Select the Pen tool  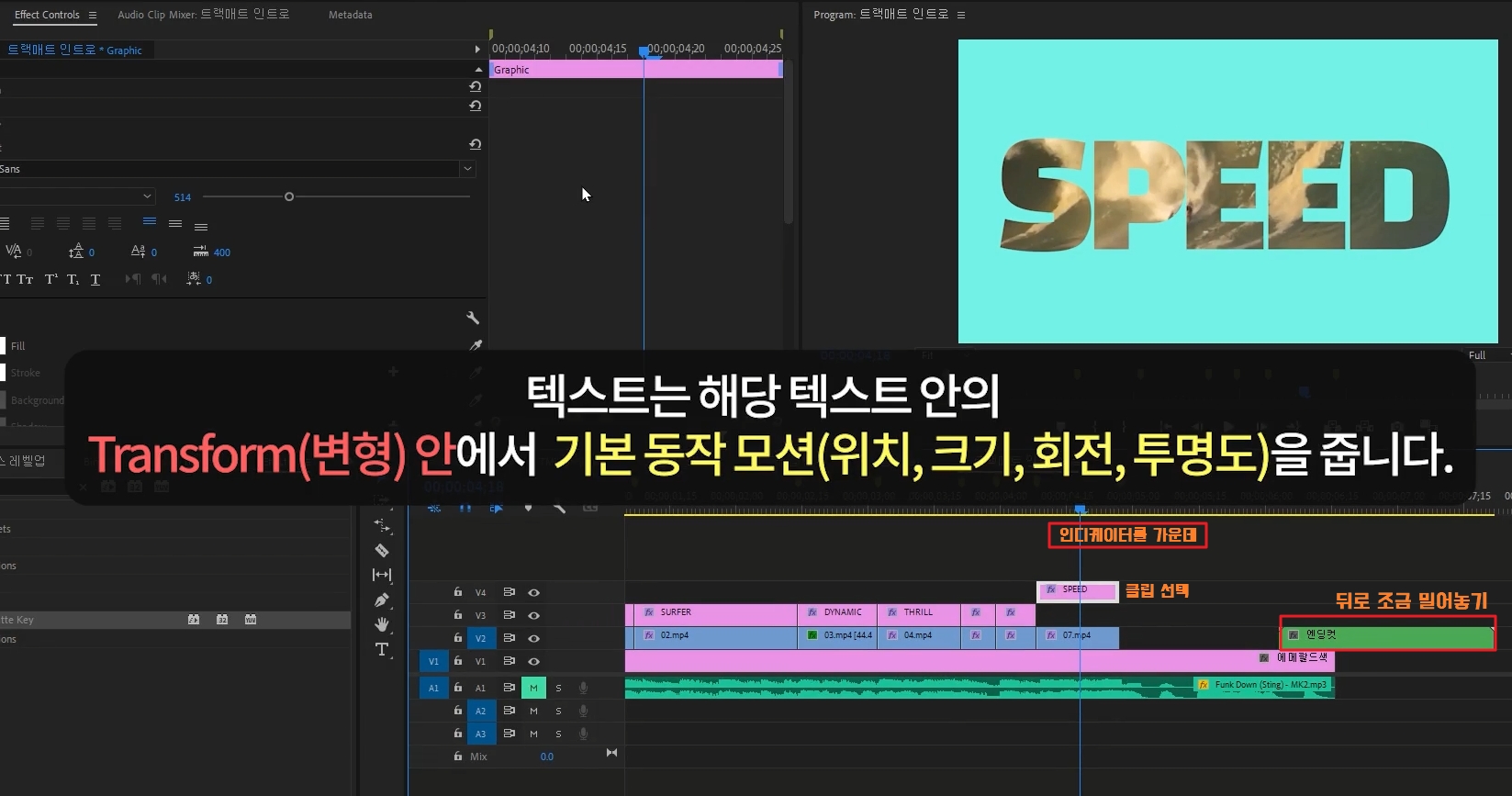coord(382,600)
